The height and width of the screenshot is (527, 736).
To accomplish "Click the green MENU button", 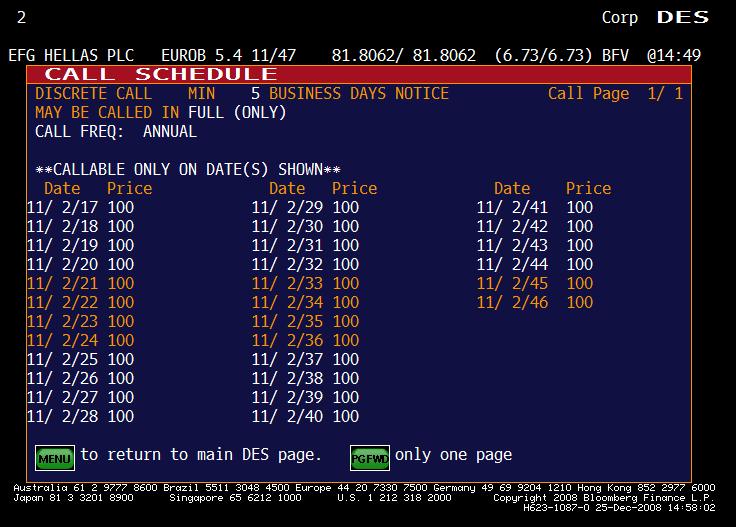I will (55, 458).
